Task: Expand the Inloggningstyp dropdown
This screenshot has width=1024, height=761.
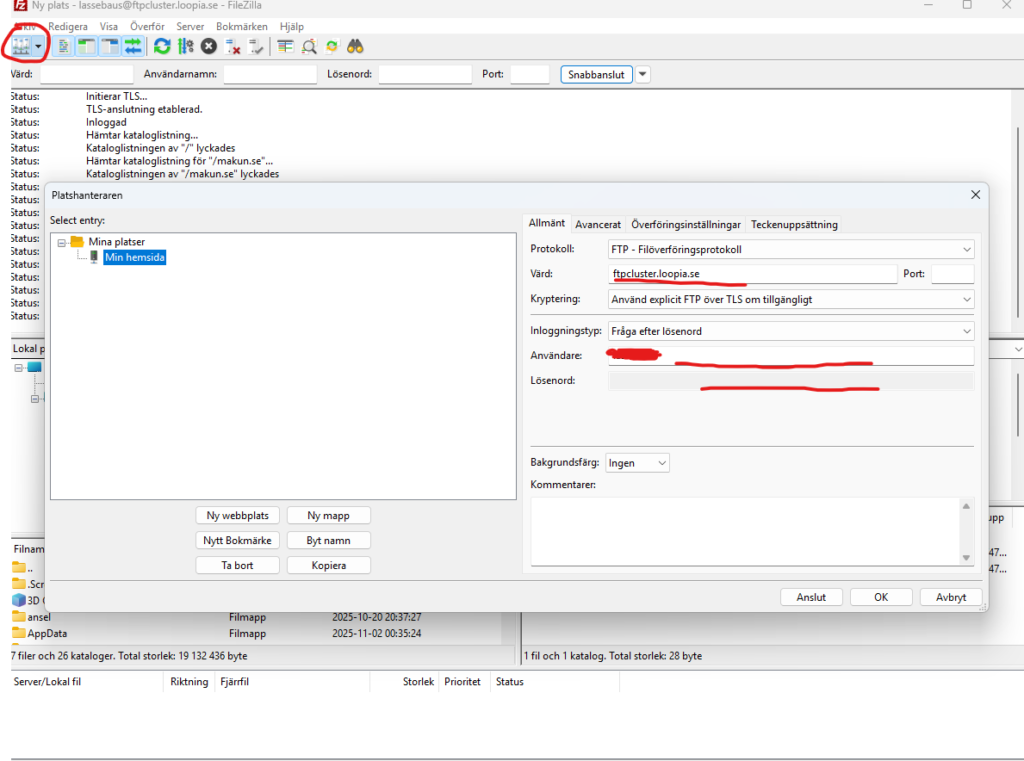Action: tap(790, 331)
